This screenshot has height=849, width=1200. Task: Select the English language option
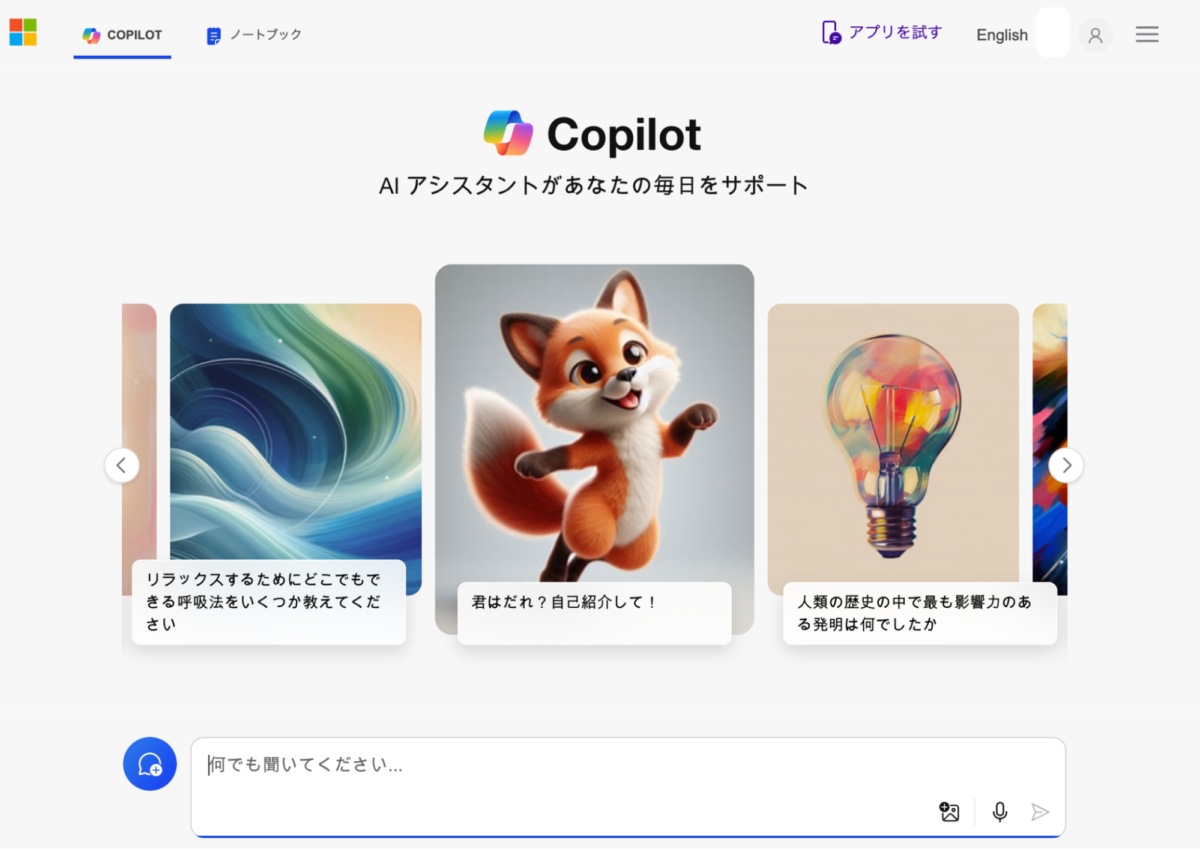[x=1002, y=35]
